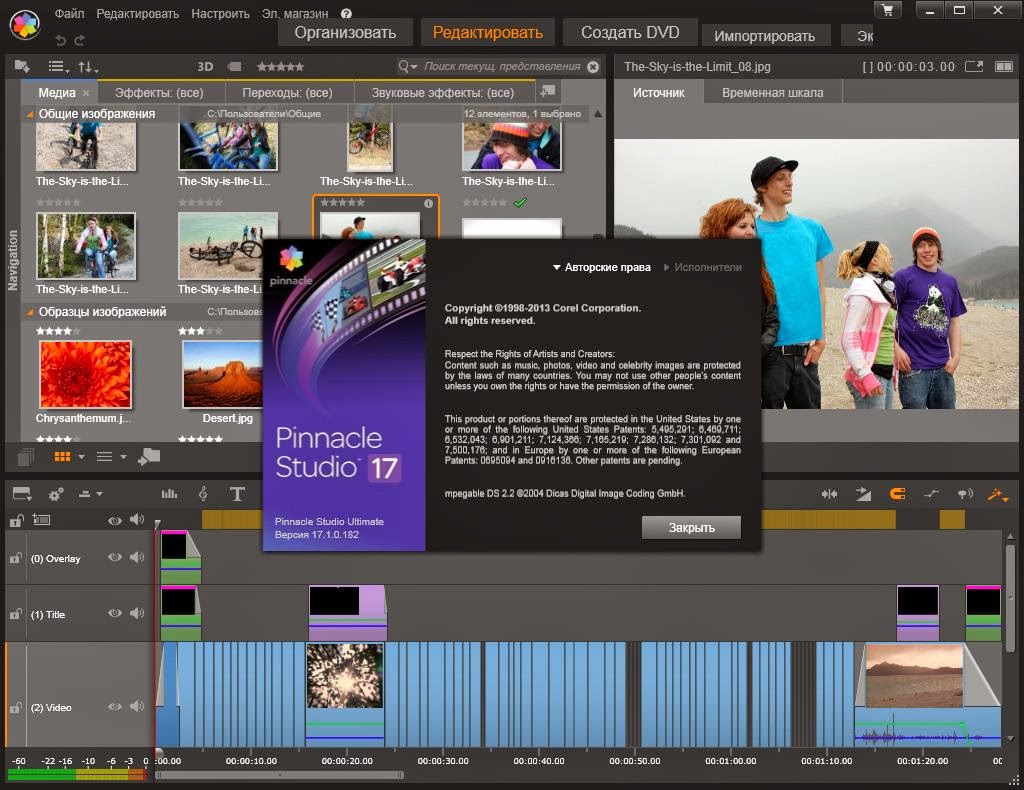Redo action with the redo arrow
Screen dimensions: 1024x790
[x=80, y=40]
